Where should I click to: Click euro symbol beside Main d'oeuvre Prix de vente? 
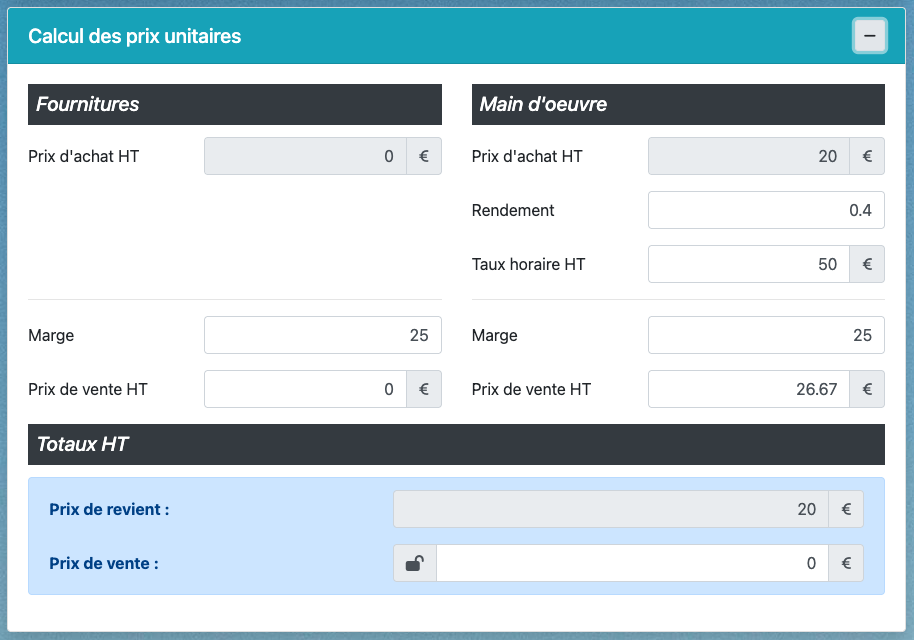point(867,389)
